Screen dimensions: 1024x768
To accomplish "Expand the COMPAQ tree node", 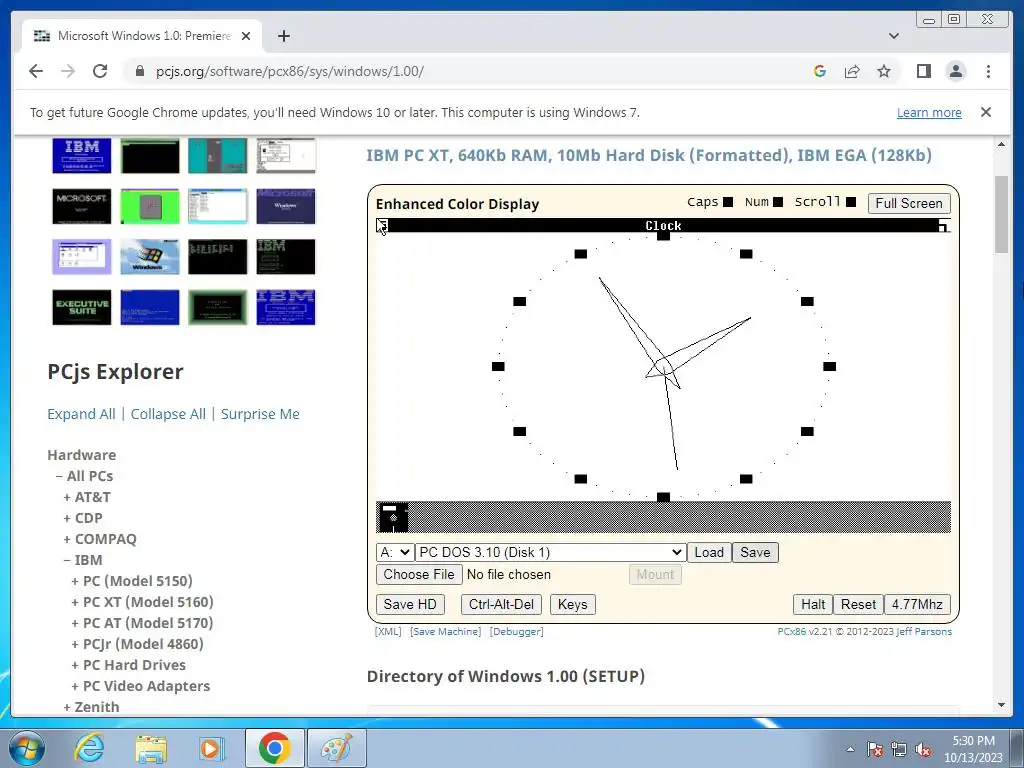I will pyautogui.click(x=100, y=539).
